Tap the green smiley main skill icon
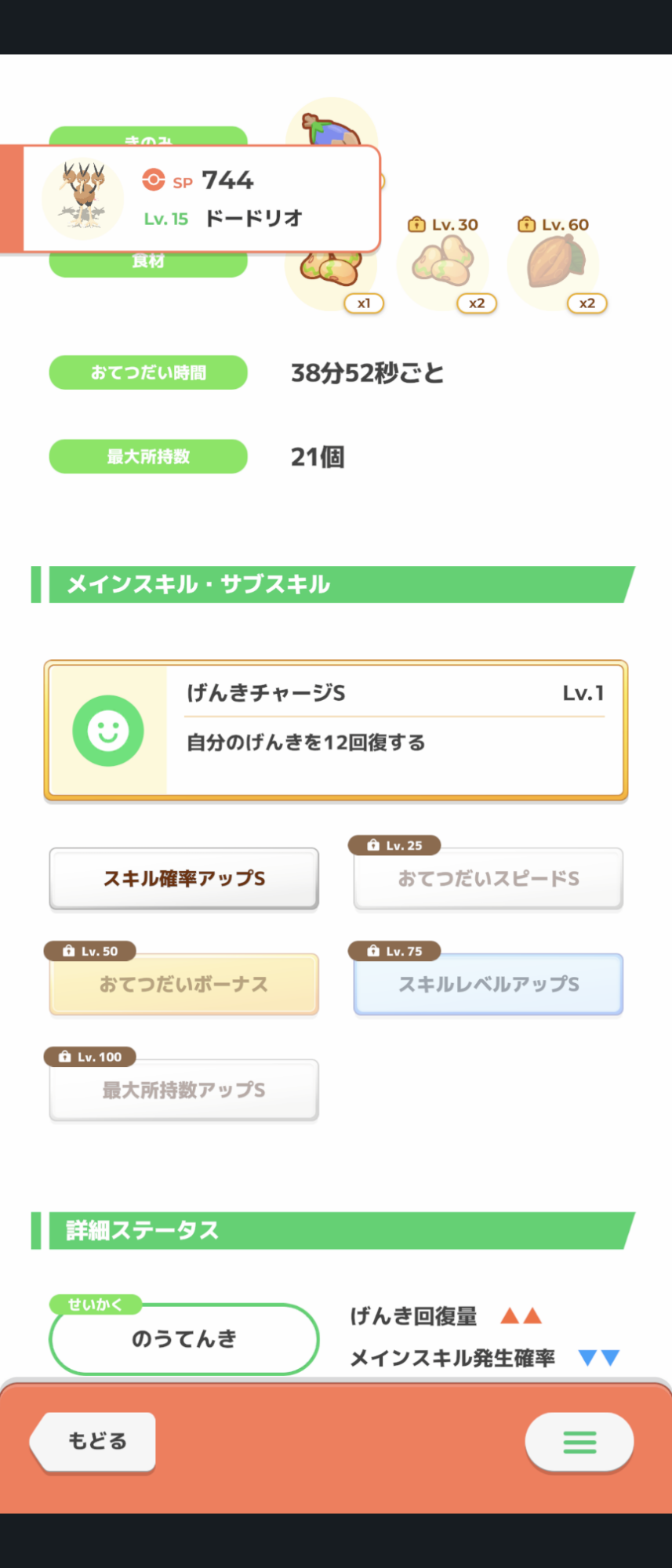 coord(108,731)
